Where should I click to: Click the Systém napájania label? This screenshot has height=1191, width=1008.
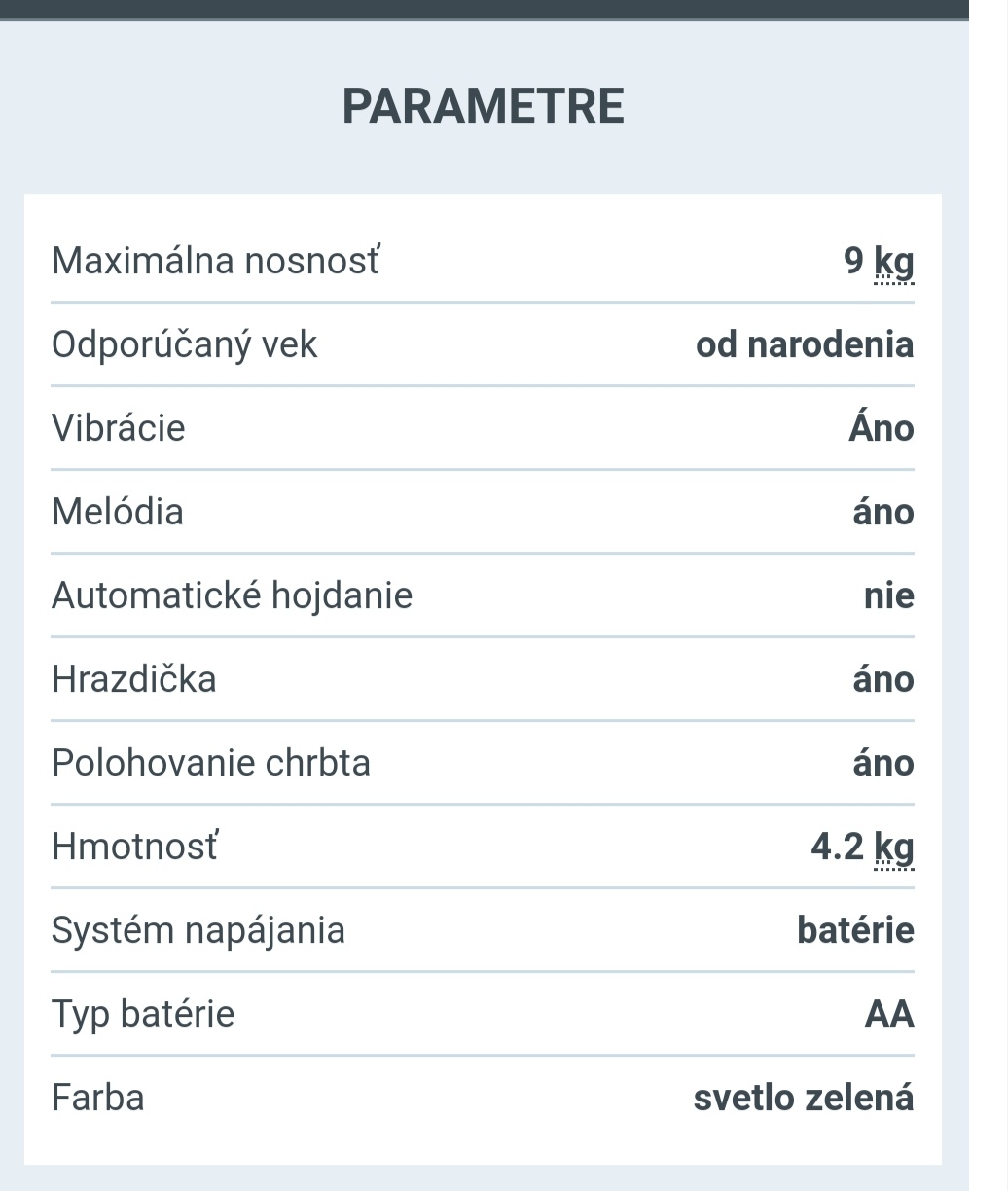coord(198,930)
